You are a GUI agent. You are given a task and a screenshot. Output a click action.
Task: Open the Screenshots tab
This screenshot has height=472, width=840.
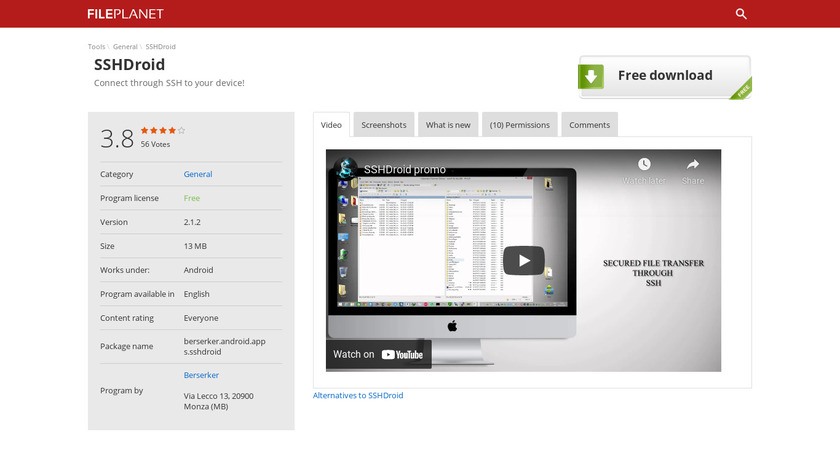(x=384, y=125)
